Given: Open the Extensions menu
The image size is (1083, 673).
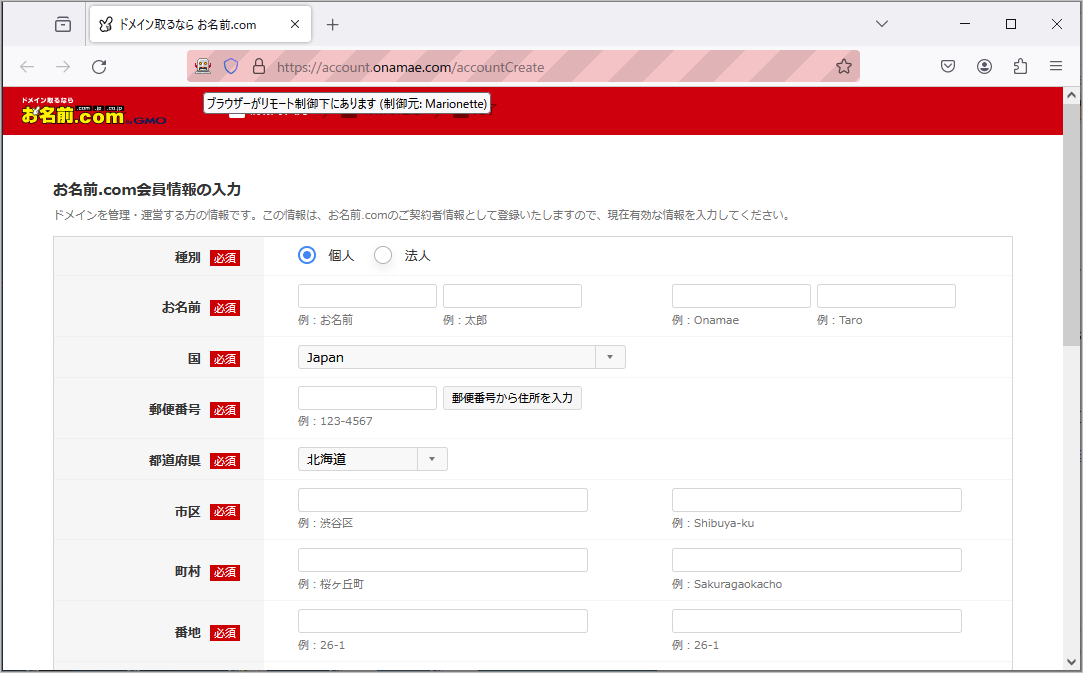Looking at the screenshot, I should point(1020,66).
